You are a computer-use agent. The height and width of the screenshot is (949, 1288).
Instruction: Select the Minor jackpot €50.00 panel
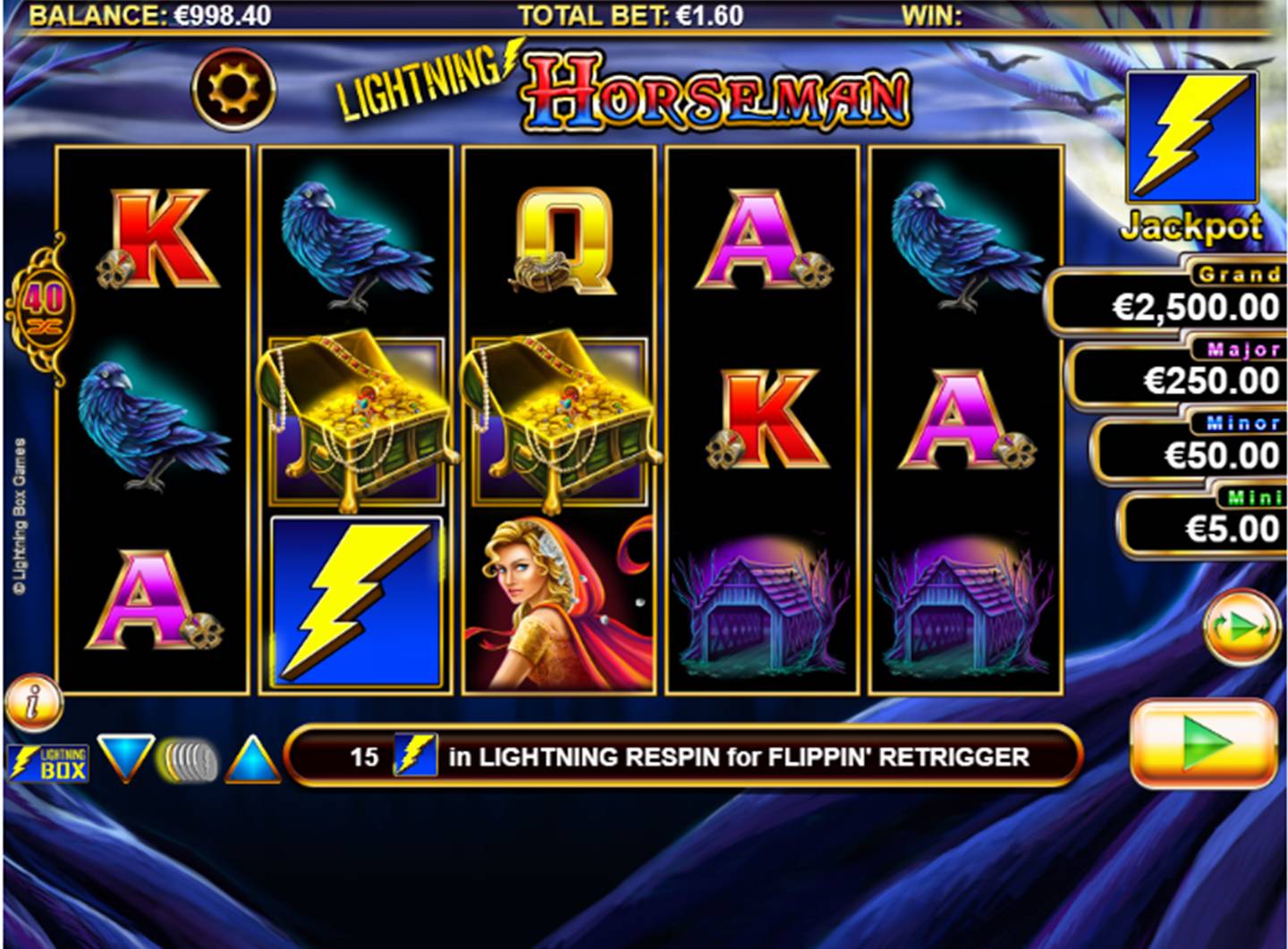pyautogui.click(x=1190, y=448)
